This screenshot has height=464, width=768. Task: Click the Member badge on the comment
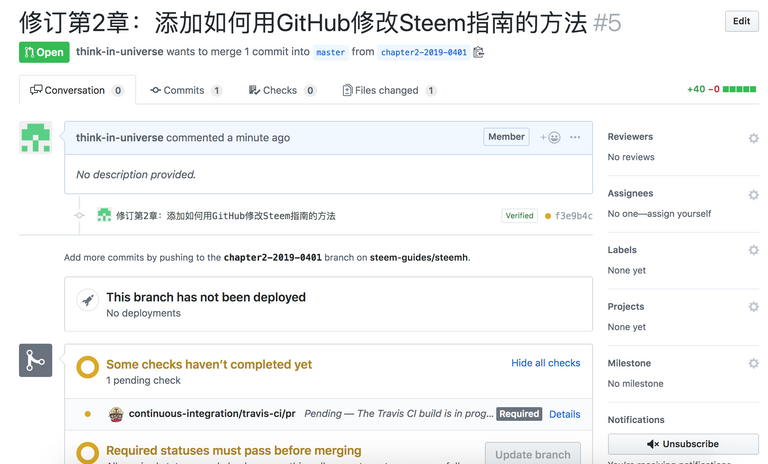pos(506,137)
